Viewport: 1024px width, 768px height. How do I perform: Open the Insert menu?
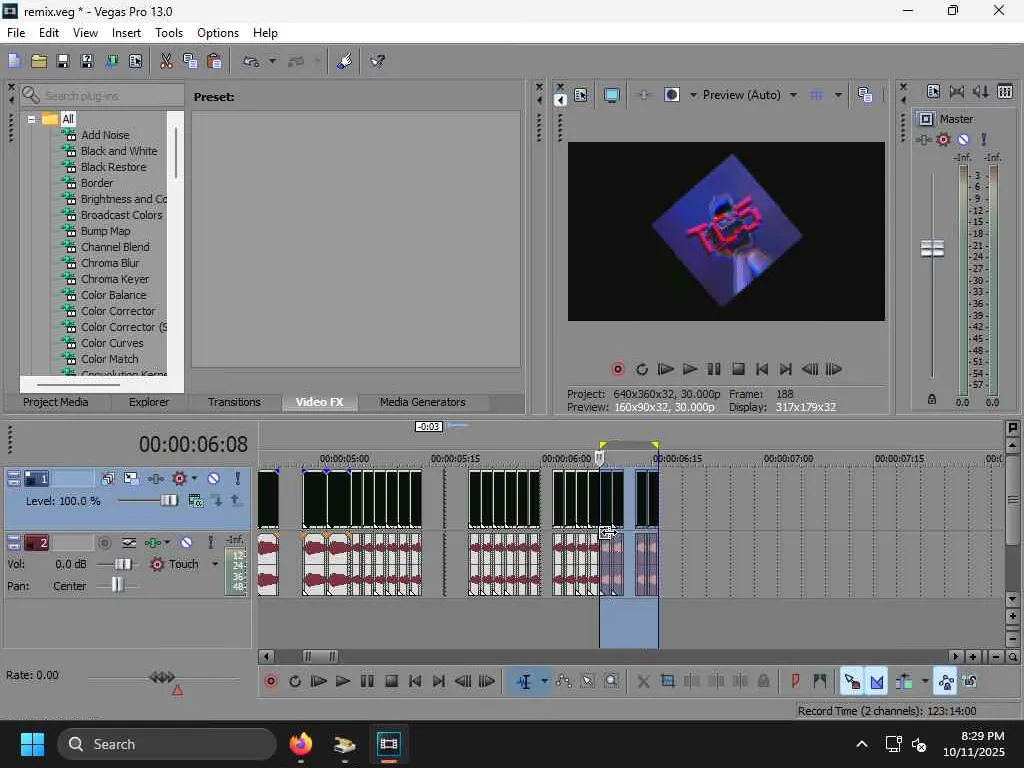pyautogui.click(x=126, y=33)
